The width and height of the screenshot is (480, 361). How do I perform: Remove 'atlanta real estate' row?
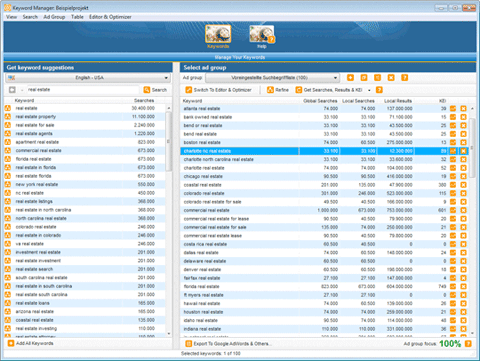click(x=463, y=108)
